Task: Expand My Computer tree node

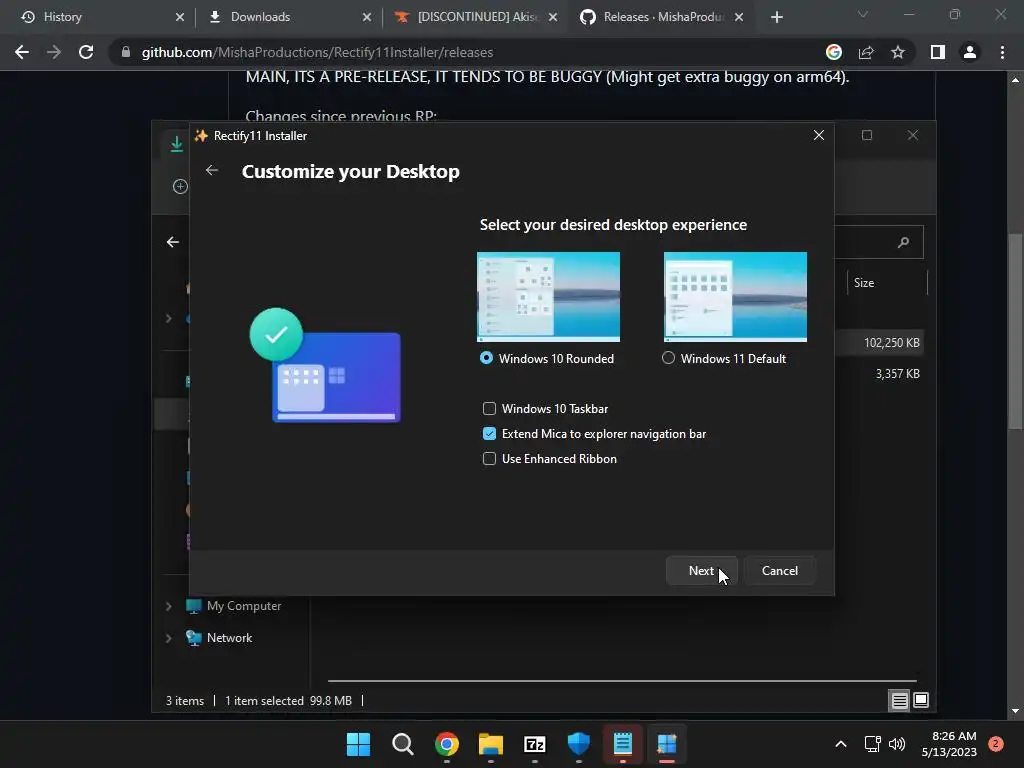Action: [x=168, y=606]
